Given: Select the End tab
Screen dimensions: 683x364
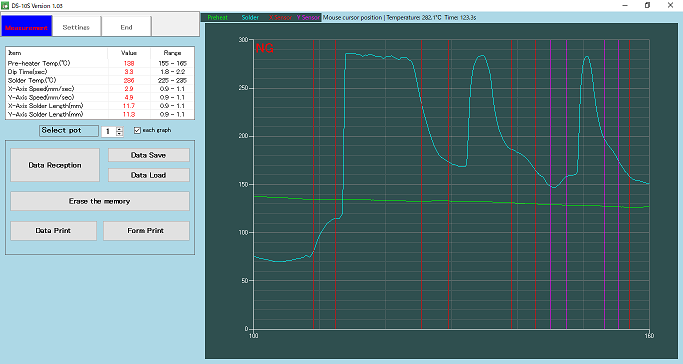Looking at the screenshot, I should coord(126,27).
